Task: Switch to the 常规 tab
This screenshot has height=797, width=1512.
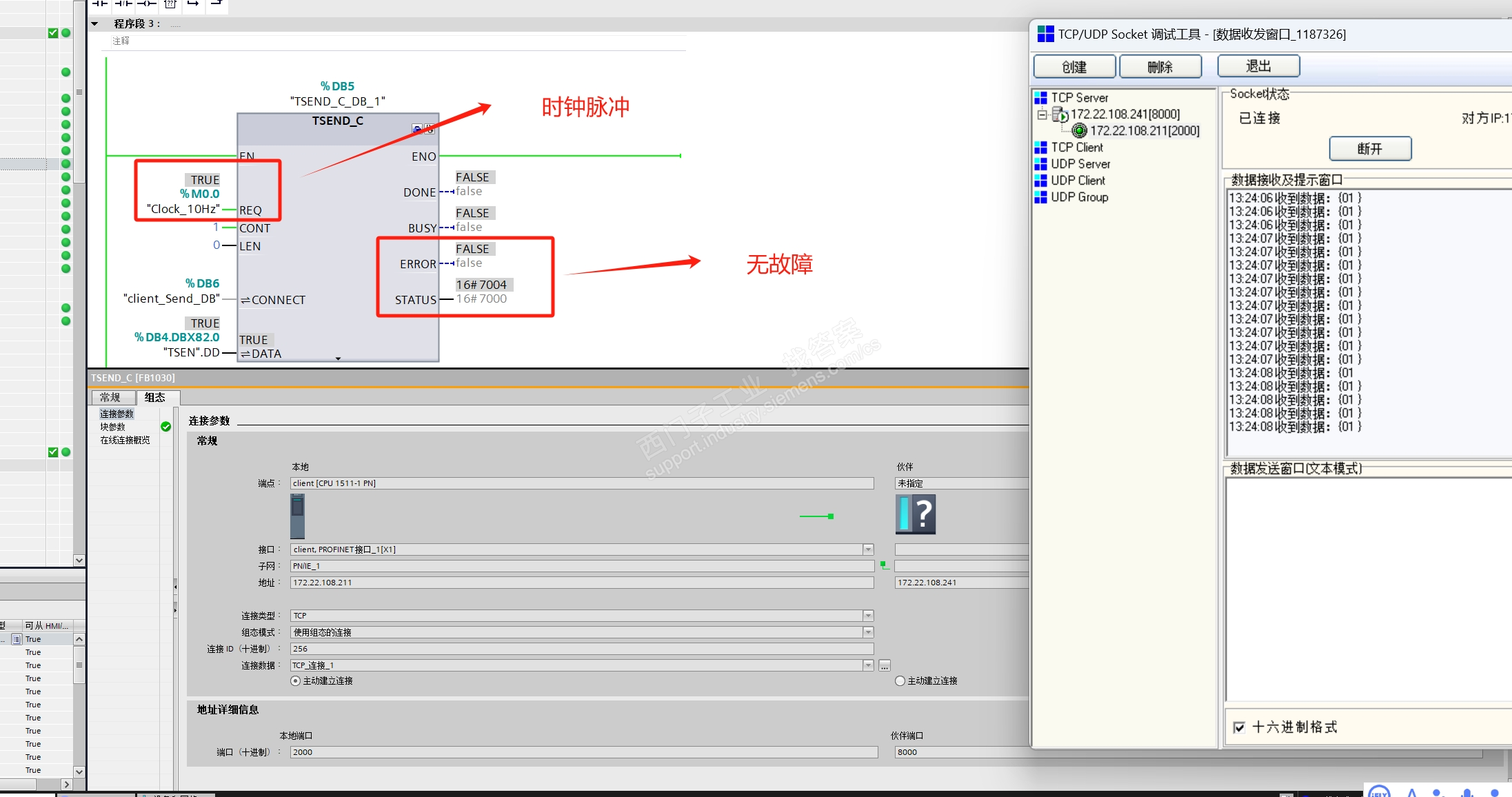Action: [x=110, y=398]
